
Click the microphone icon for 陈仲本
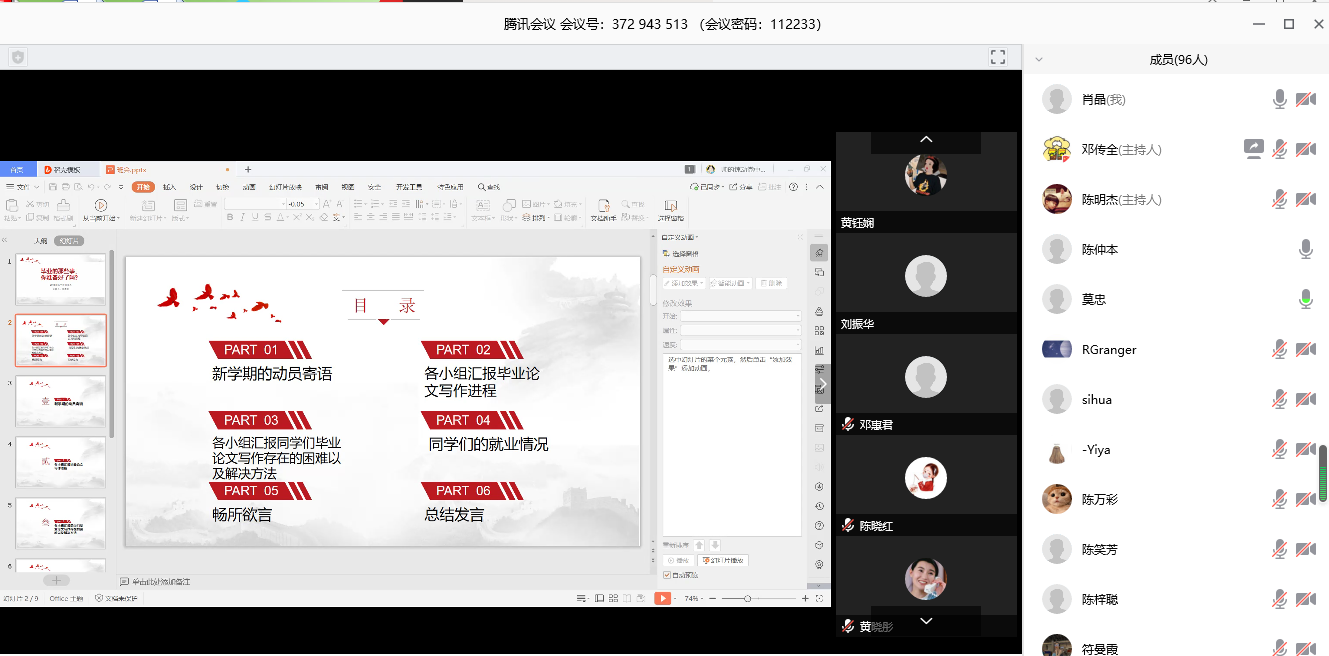point(1305,249)
